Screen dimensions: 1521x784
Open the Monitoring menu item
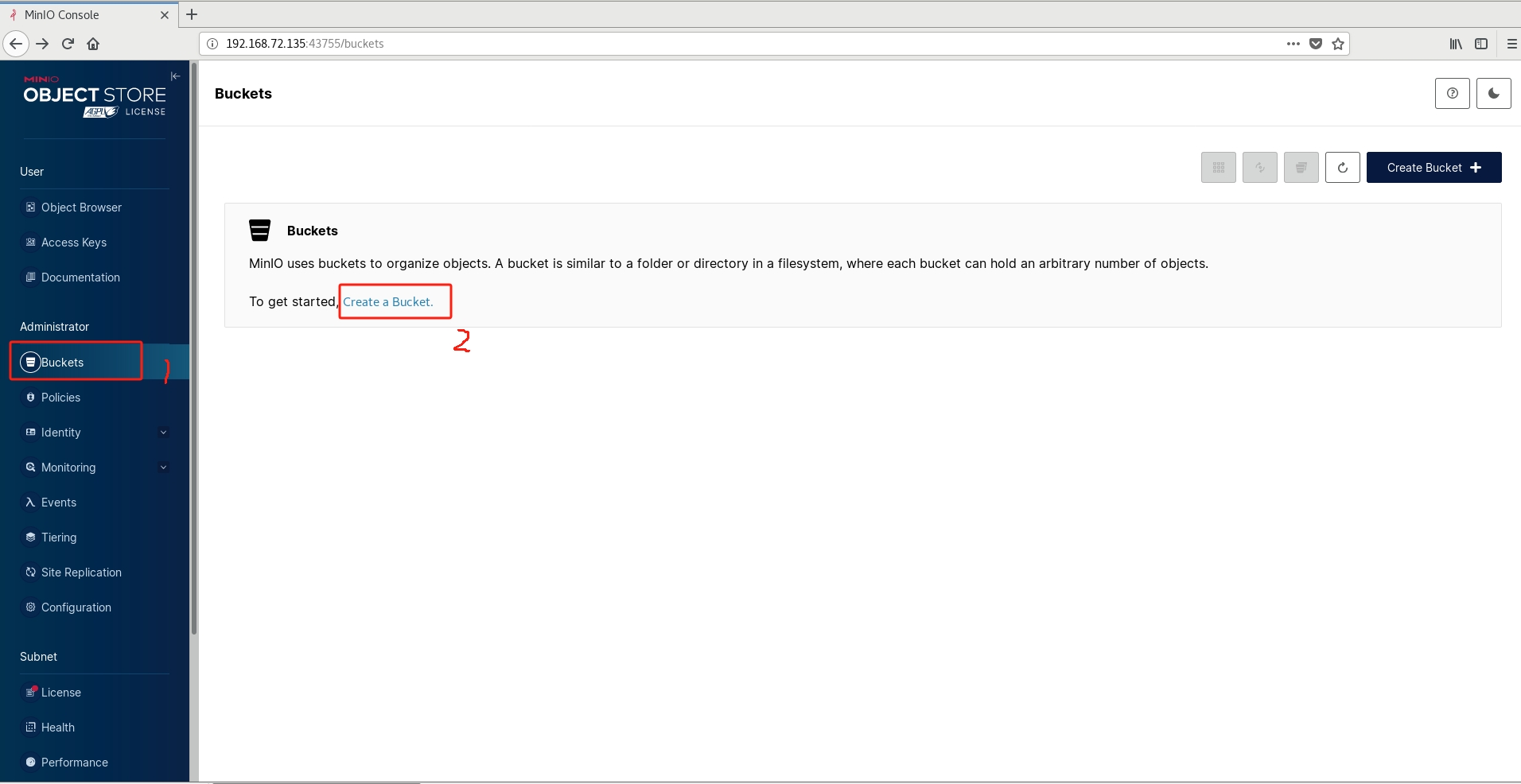(68, 468)
